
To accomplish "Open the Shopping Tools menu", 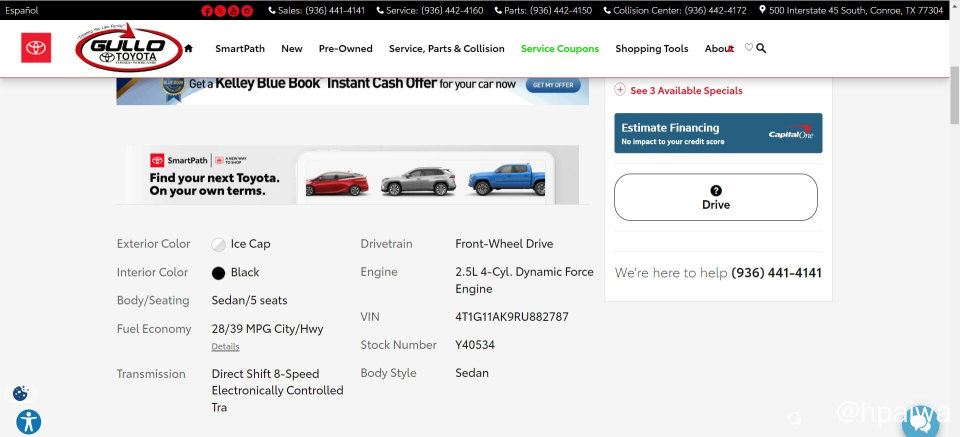I will [x=651, y=48].
